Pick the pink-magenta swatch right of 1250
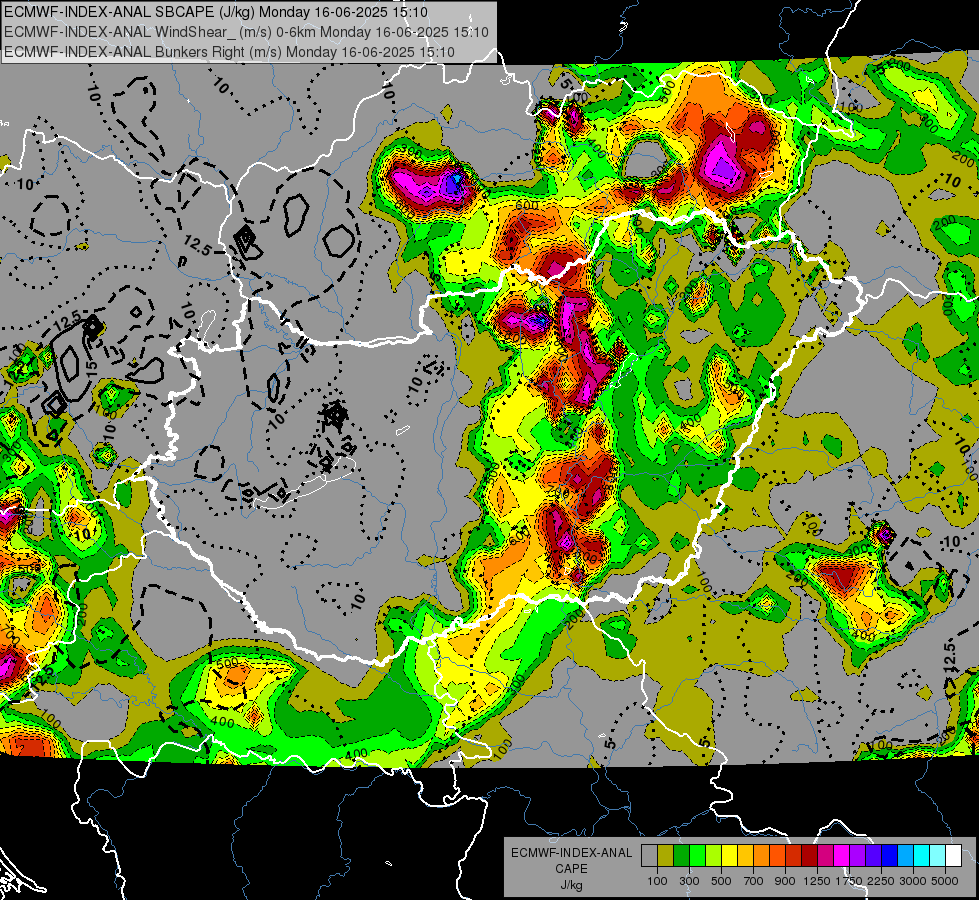The width and height of the screenshot is (979, 900). [826, 856]
